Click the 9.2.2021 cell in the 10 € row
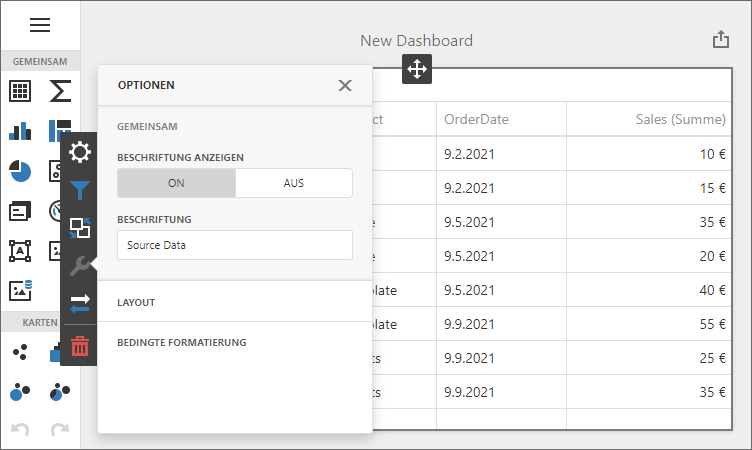This screenshot has height=450, width=752. 501,154
